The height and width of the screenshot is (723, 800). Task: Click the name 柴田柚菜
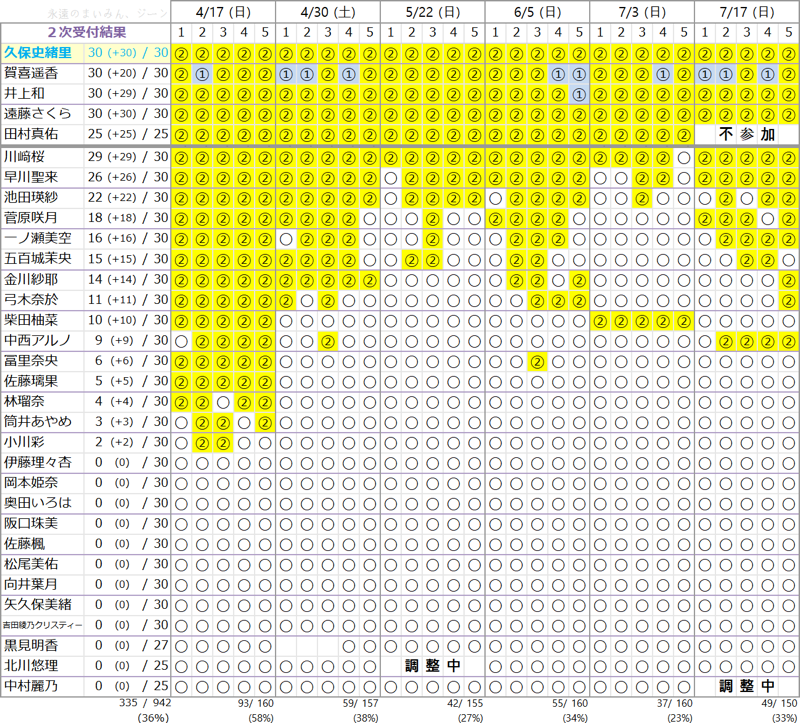31,320
